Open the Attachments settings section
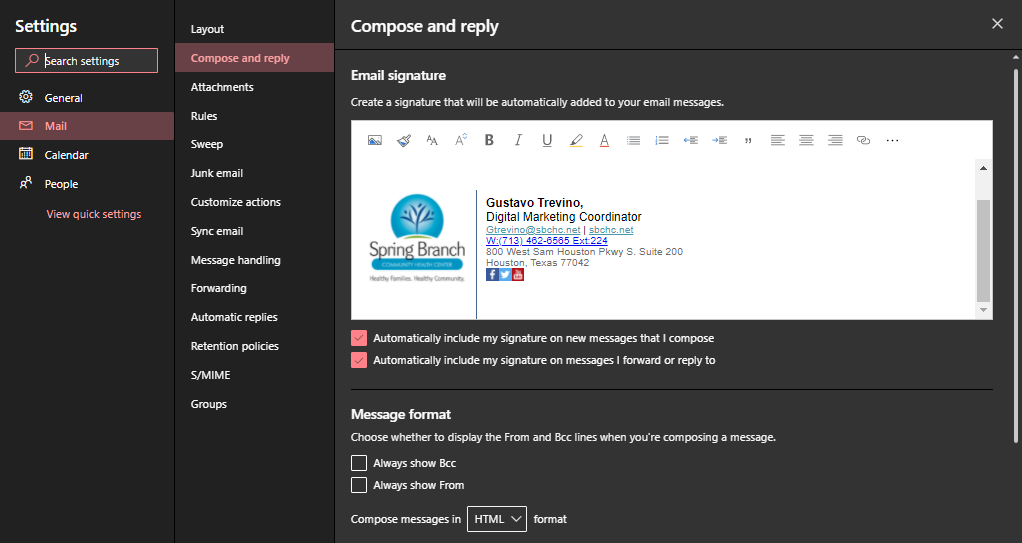Viewport: 1022px width, 543px height. pos(222,87)
